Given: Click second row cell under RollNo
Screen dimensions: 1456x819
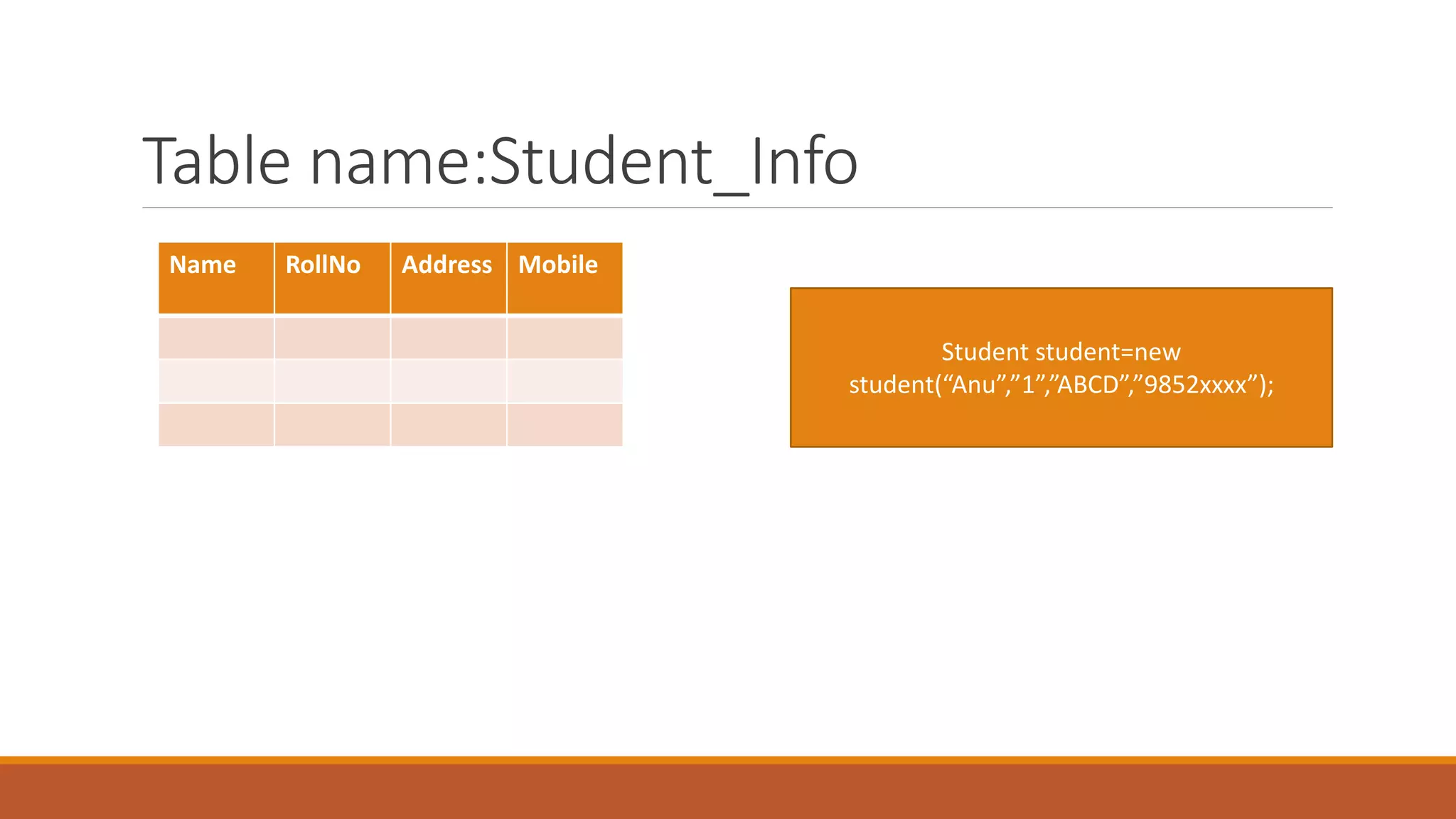Looking at the screenshot, I should click(x=332, y=381).
